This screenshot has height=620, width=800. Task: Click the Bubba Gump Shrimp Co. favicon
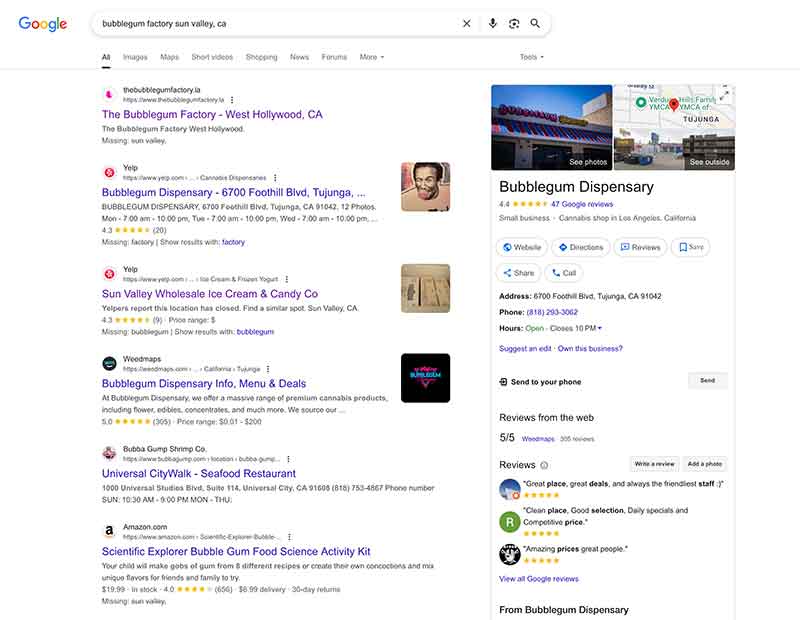coord(109,454)
